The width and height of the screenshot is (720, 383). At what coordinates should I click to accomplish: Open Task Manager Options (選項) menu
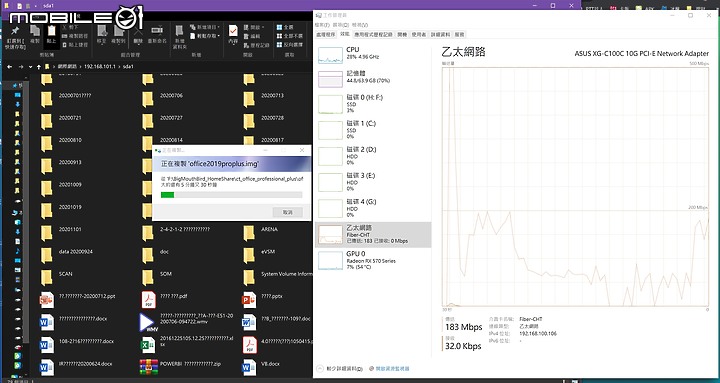pos(341,24)
